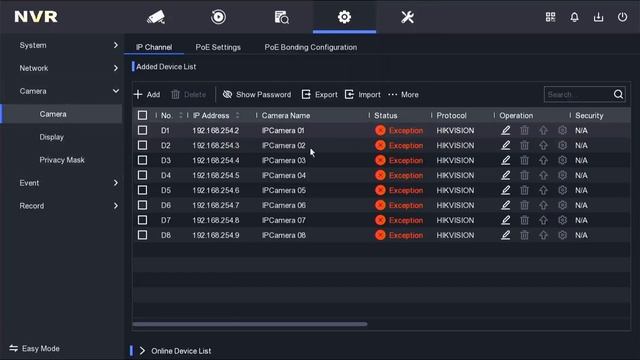Open the file search icon
640x360 pixels.
[x=281, y=17]
